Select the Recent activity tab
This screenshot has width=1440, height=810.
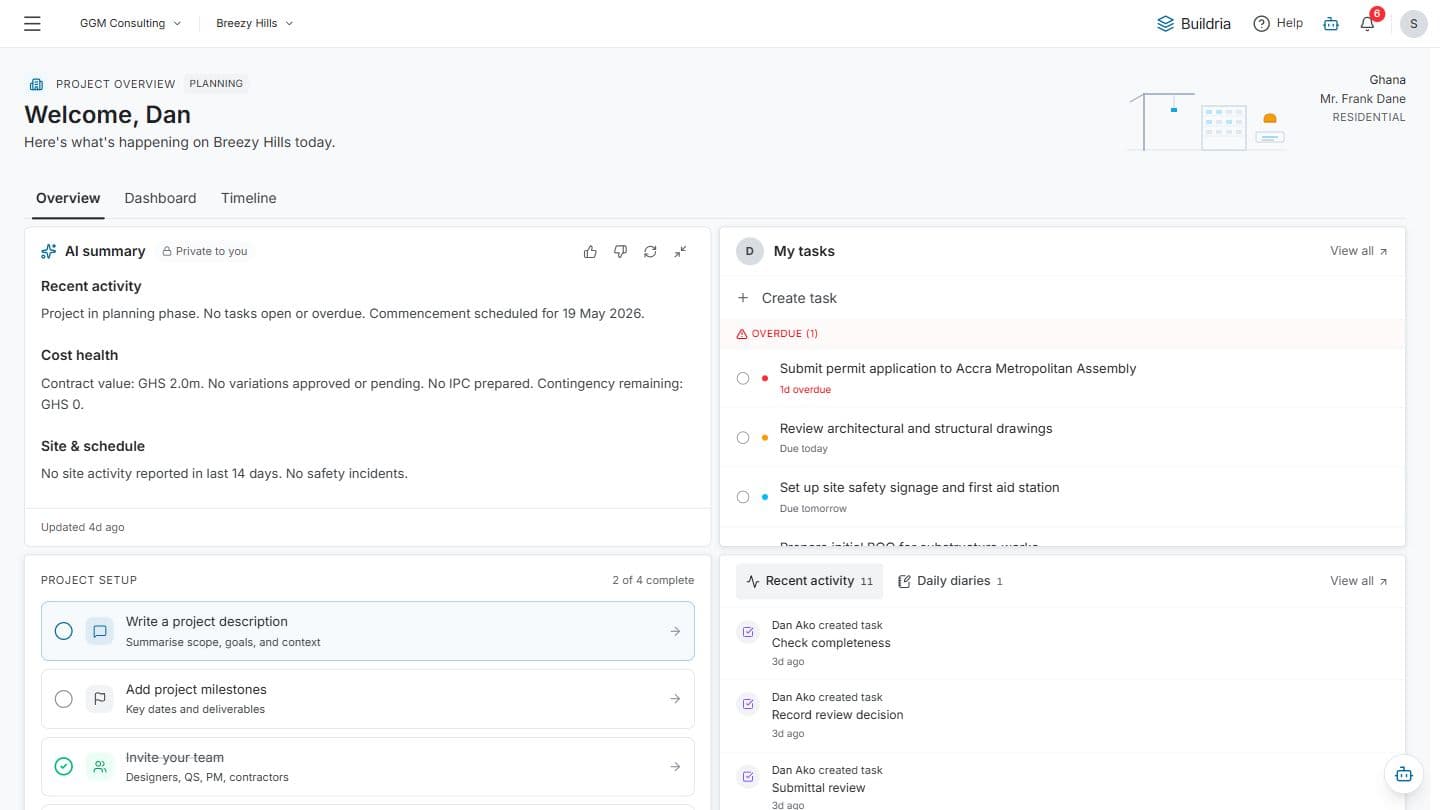(x=809, y=581)
